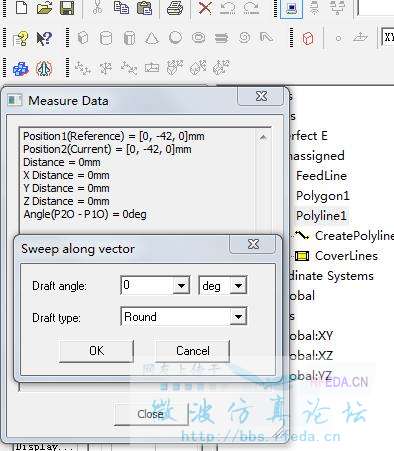Open a project with the folder icon
The height and width of the screenshot is (451, 394).
pos(44,7)
